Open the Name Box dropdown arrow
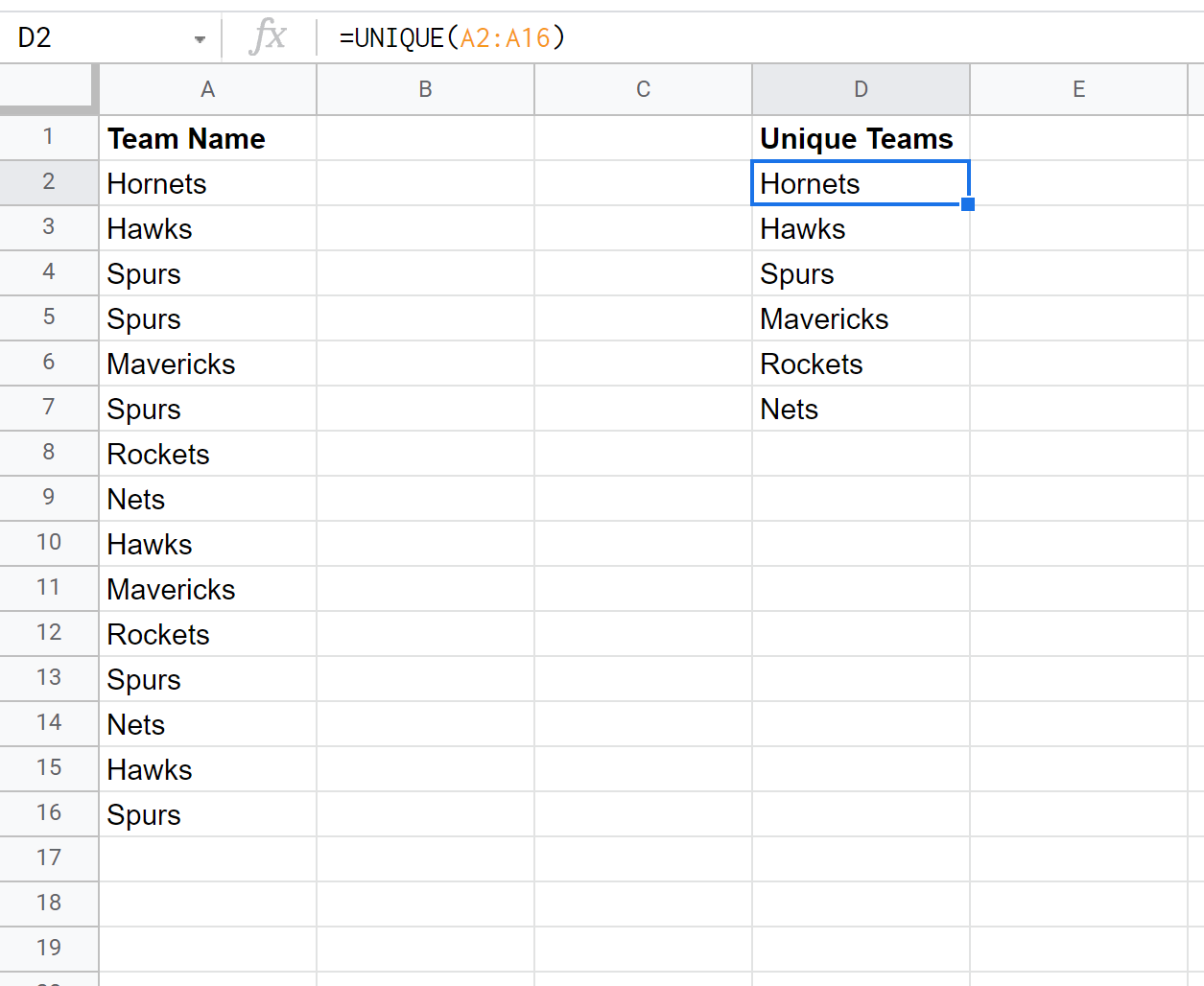Image resolution: width=1204 pixels, height=986 pixels. pos(200,39)
